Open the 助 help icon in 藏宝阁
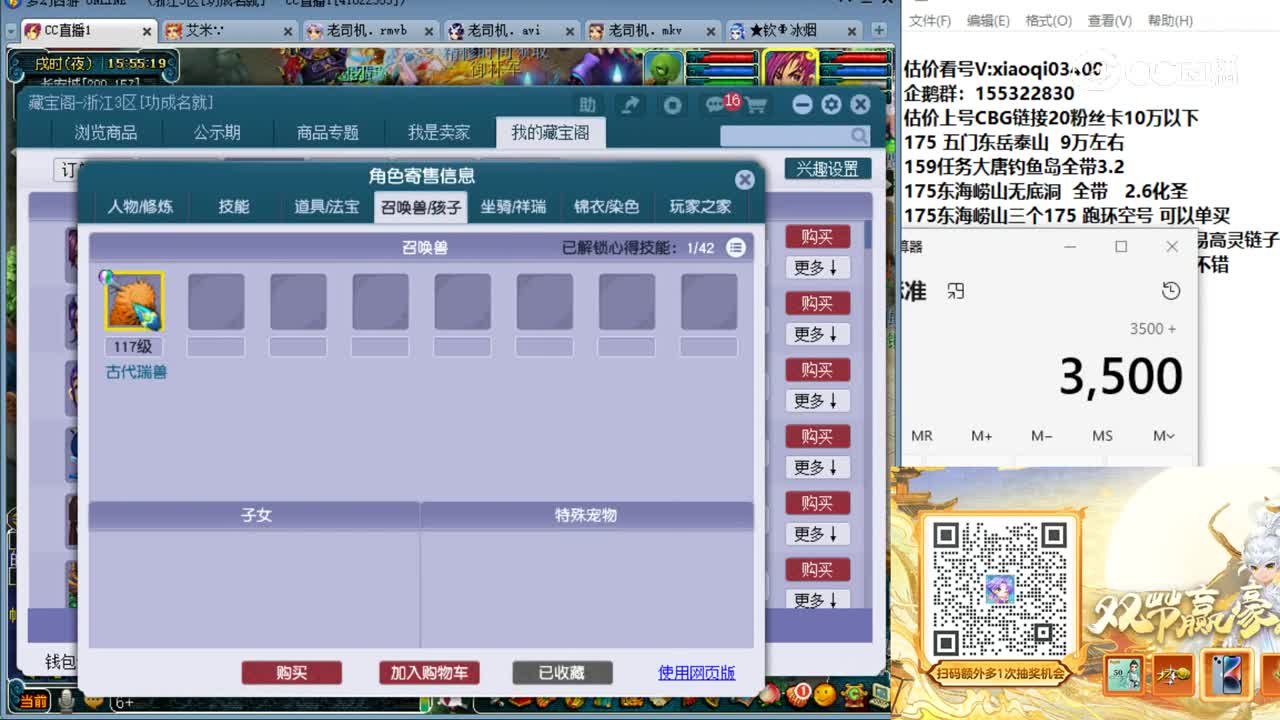The width and height of the screenshot is (1280, 720). point(587,105)
